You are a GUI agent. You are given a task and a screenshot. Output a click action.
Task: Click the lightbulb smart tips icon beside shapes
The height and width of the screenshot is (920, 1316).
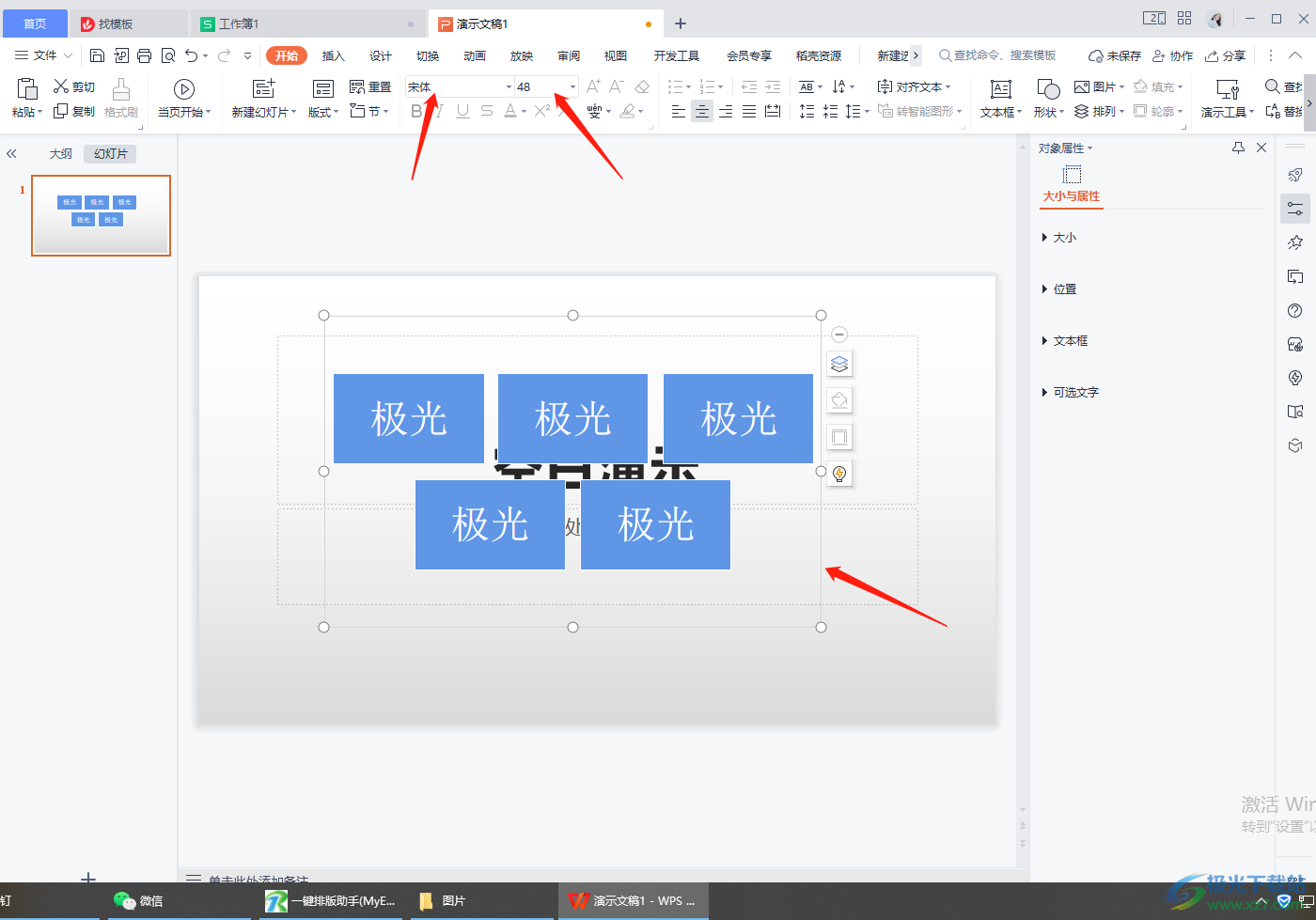tap(839, 474)
